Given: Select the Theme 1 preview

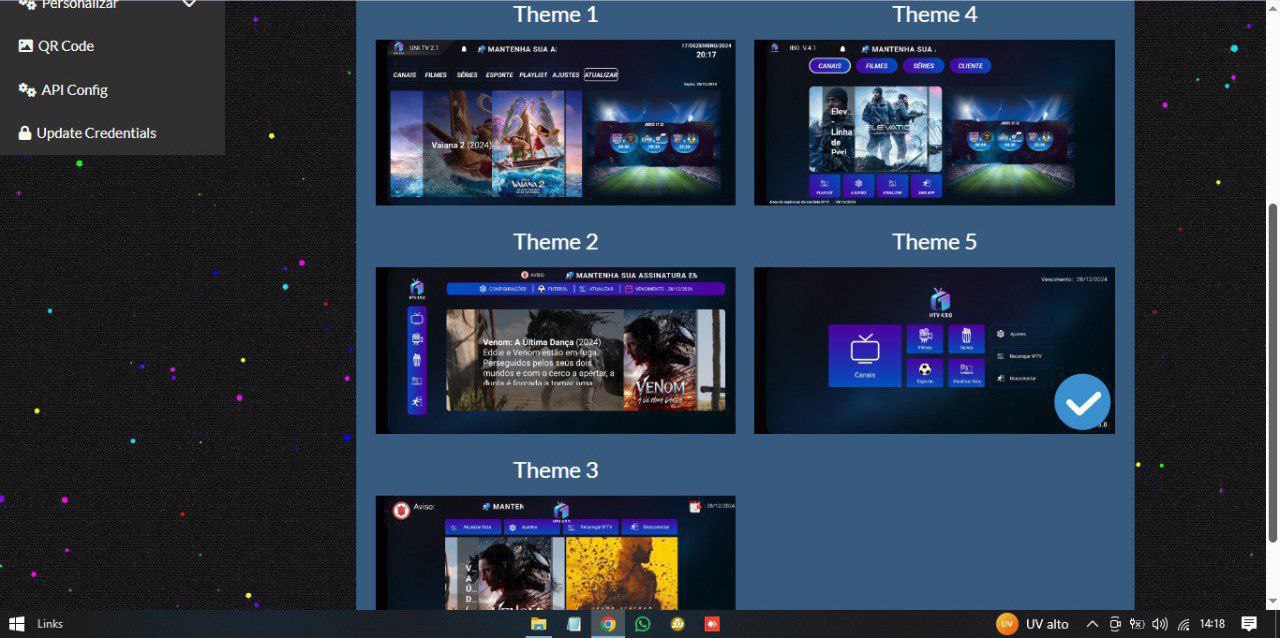Looking at the screenshot, I should coord(555,122).
